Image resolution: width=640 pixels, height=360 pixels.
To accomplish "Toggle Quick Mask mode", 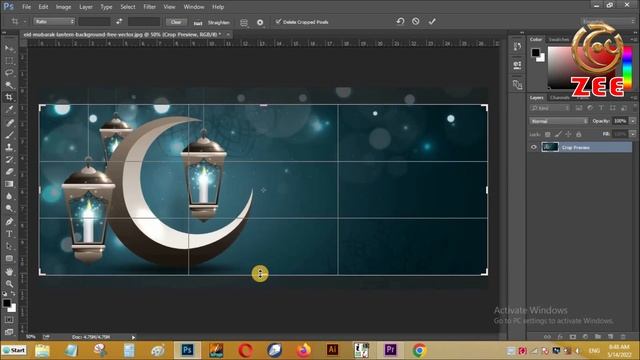I will coord(9,320).
